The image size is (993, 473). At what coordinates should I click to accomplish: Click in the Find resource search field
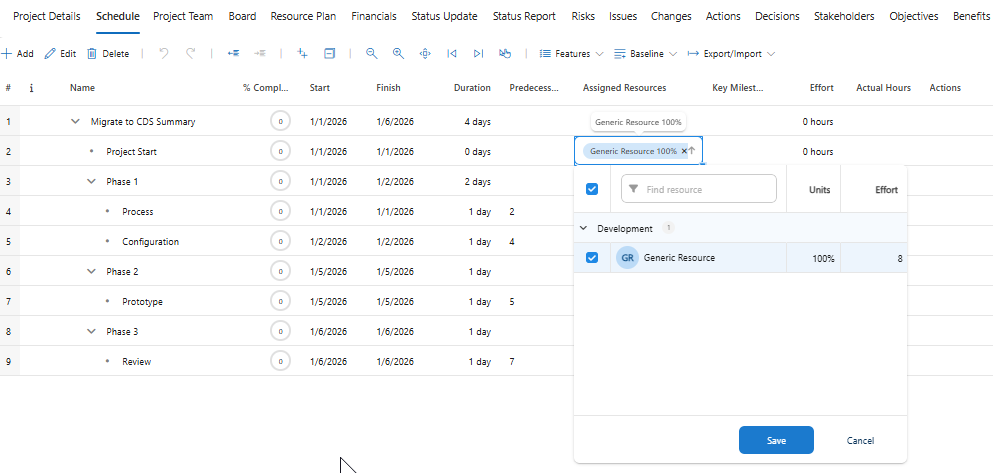point(699,189)
